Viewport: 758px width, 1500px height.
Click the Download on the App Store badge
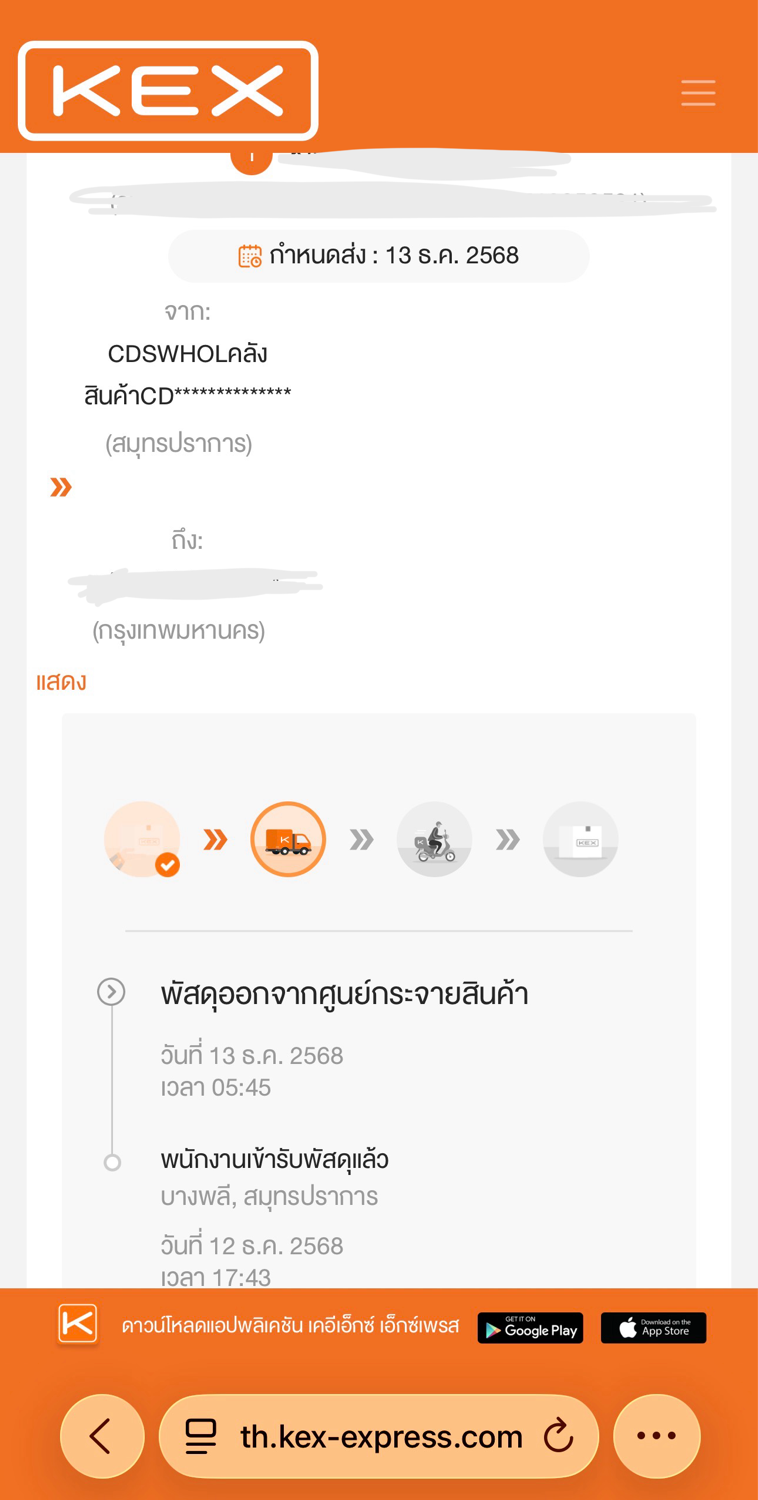click(x=653, y=1328)
